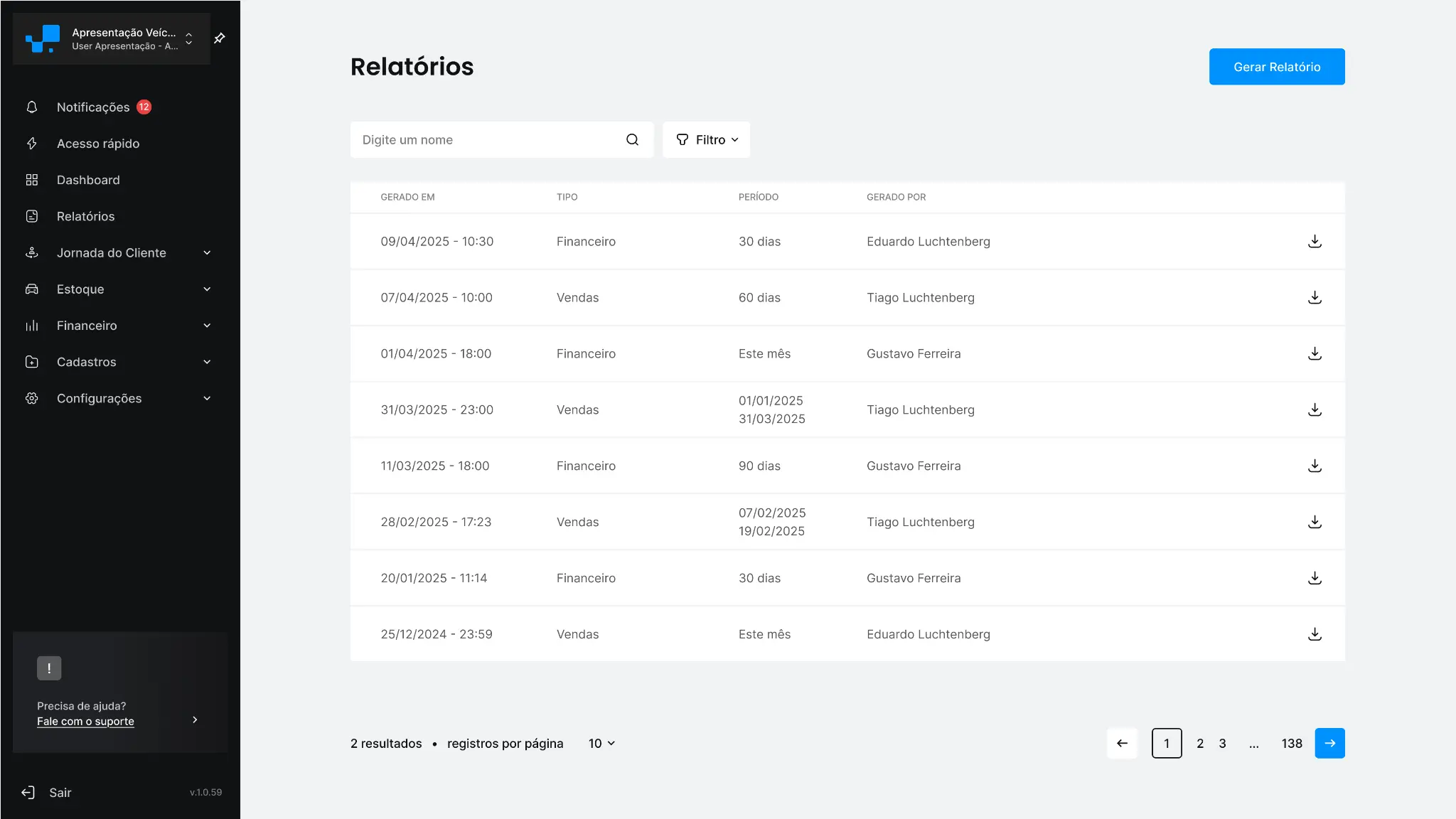Screen dimensions: 1456x819
Task: Download the 31/03/2025 Vendas report
Action: click(x=1315, y=410)
